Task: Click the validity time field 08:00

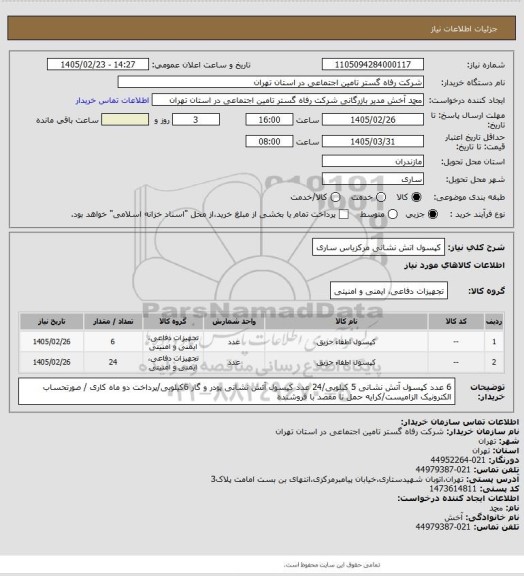Action: [x=269, y=141]
